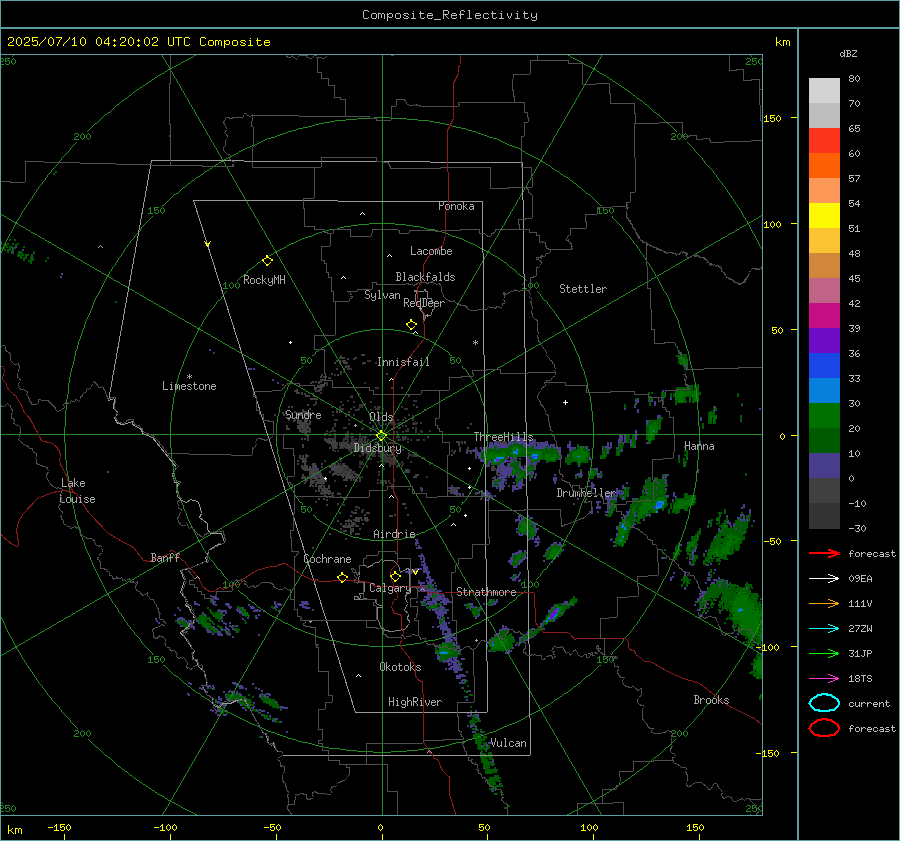
Task: Select the red 60-65 dBZ swatch
Action: click(x=824, y=141)
